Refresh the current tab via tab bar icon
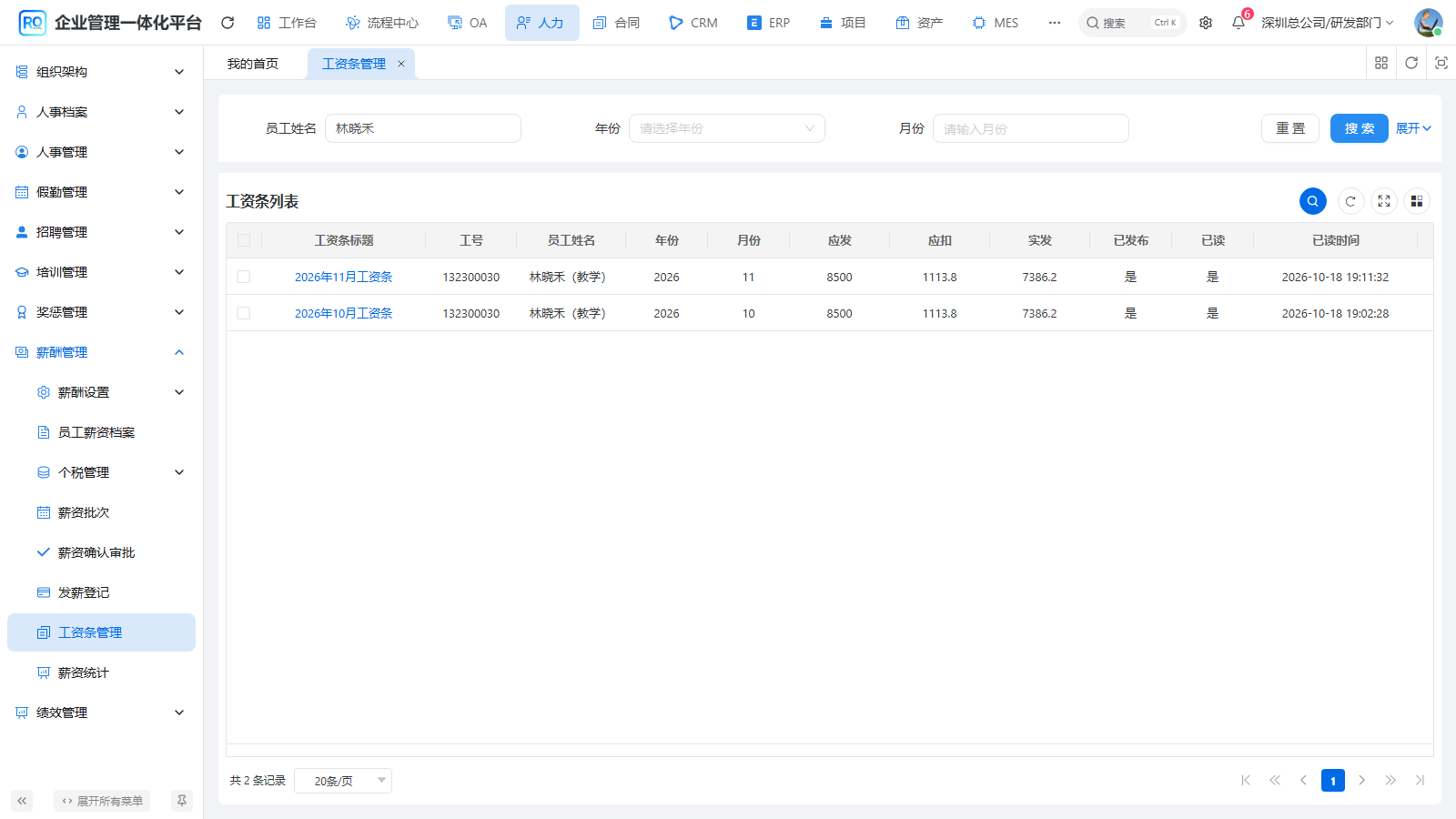1456x819 pixels. point(1411,63)
